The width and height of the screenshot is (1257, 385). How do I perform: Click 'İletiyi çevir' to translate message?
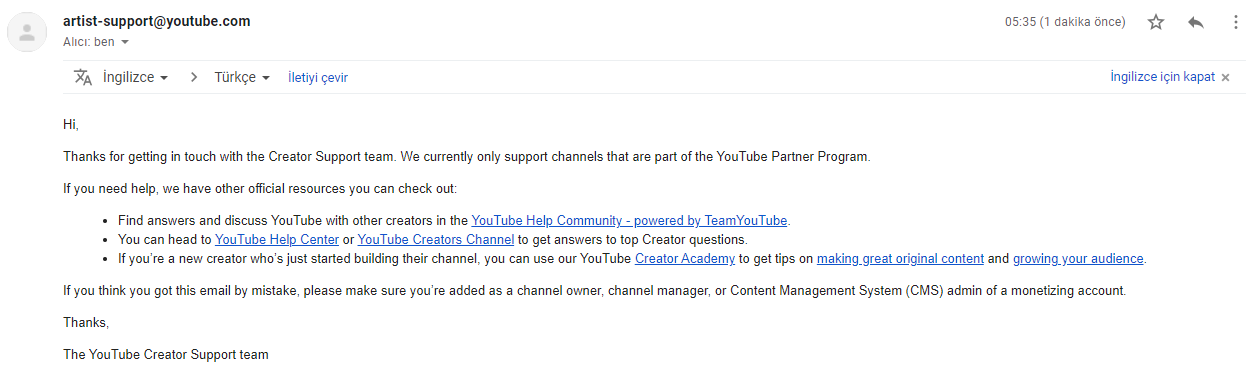pos(318,77)
